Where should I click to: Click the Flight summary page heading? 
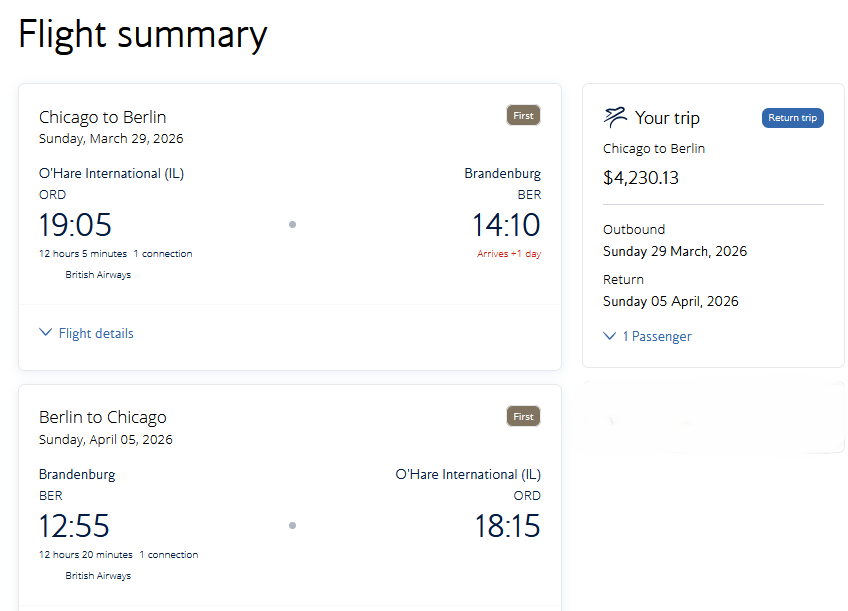(143, 34)
